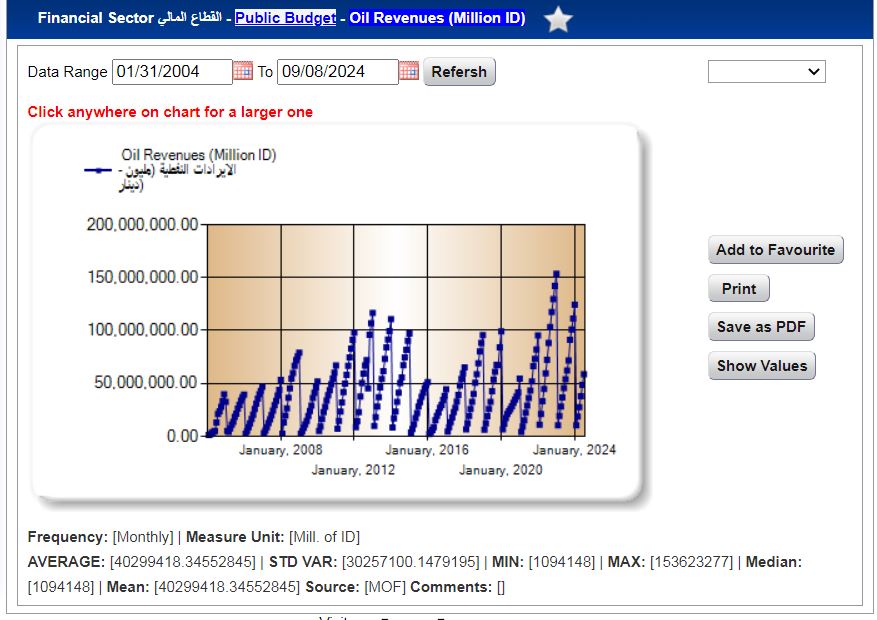This screenshot has width=877, height=620.
Task: Open the Public Budget link
Action: click(x=285, y=18)
